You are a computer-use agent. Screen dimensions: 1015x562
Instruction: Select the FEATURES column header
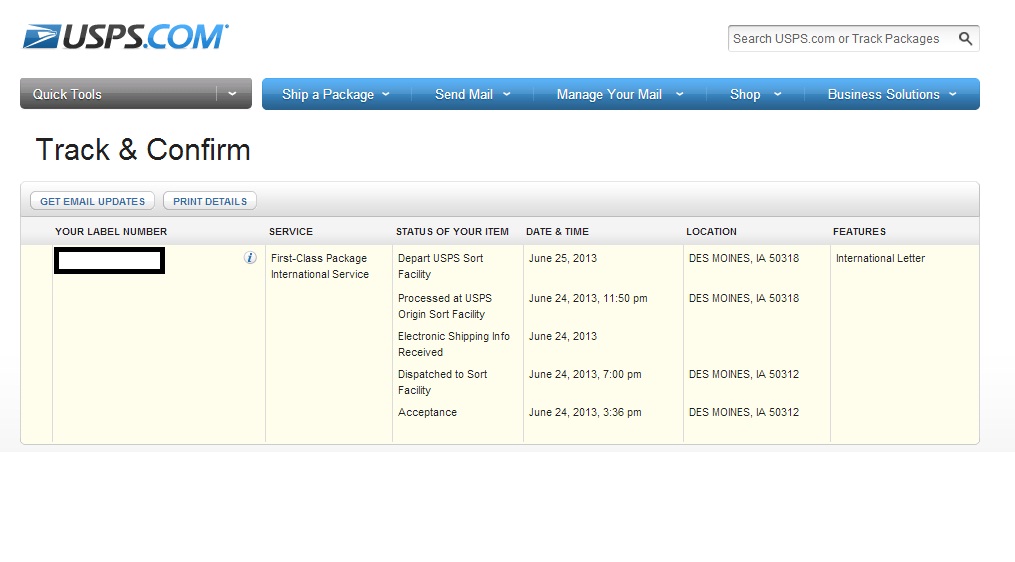click(x=860, y=232)
